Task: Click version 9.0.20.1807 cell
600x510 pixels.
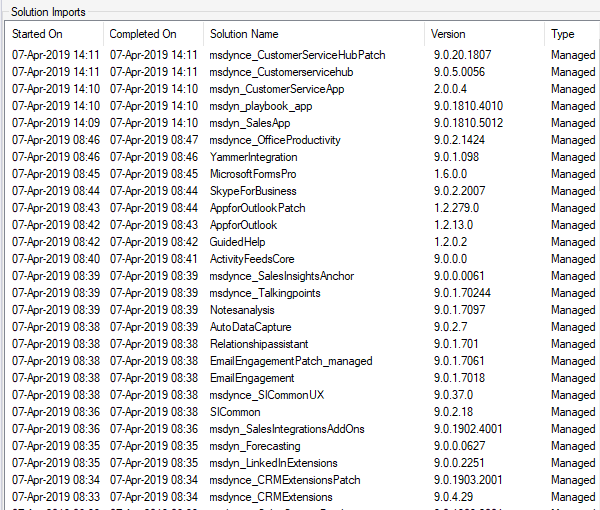Action: point(462,55)
